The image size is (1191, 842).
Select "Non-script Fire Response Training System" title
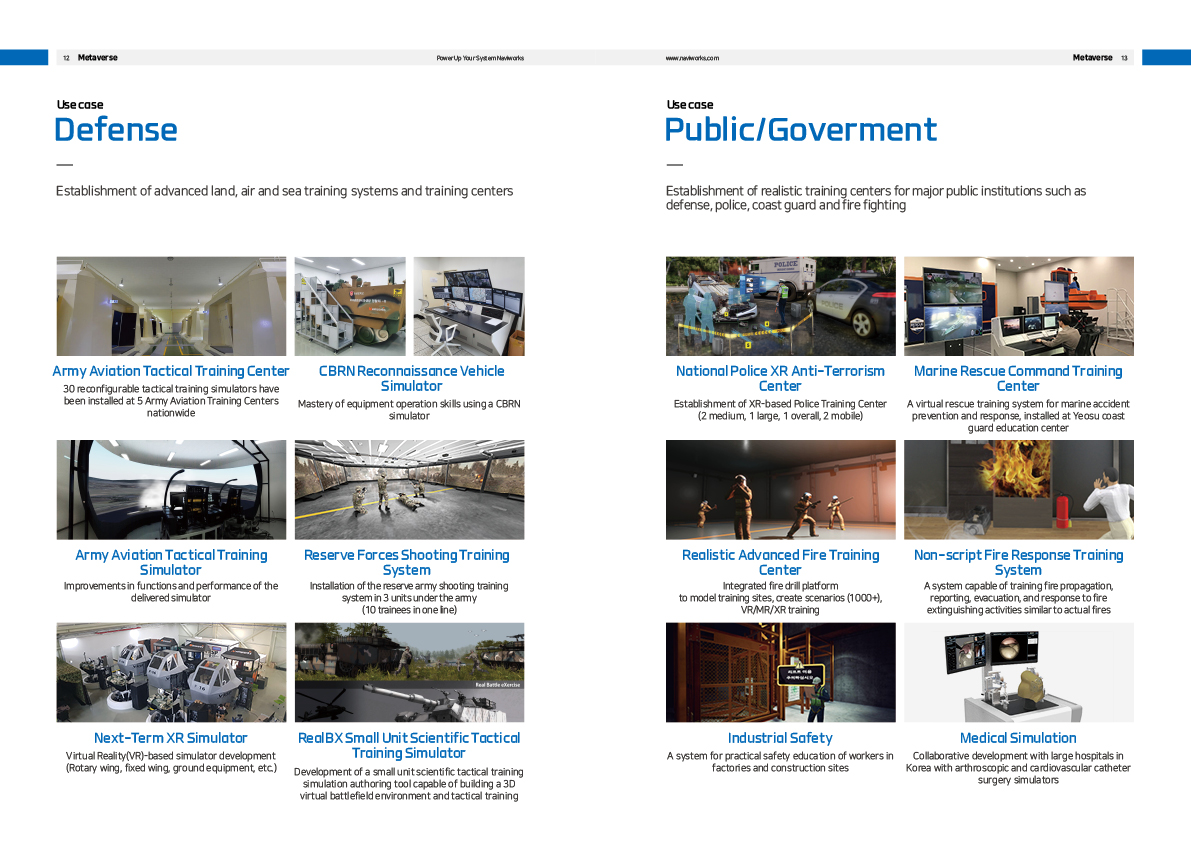pos(1019,563)
